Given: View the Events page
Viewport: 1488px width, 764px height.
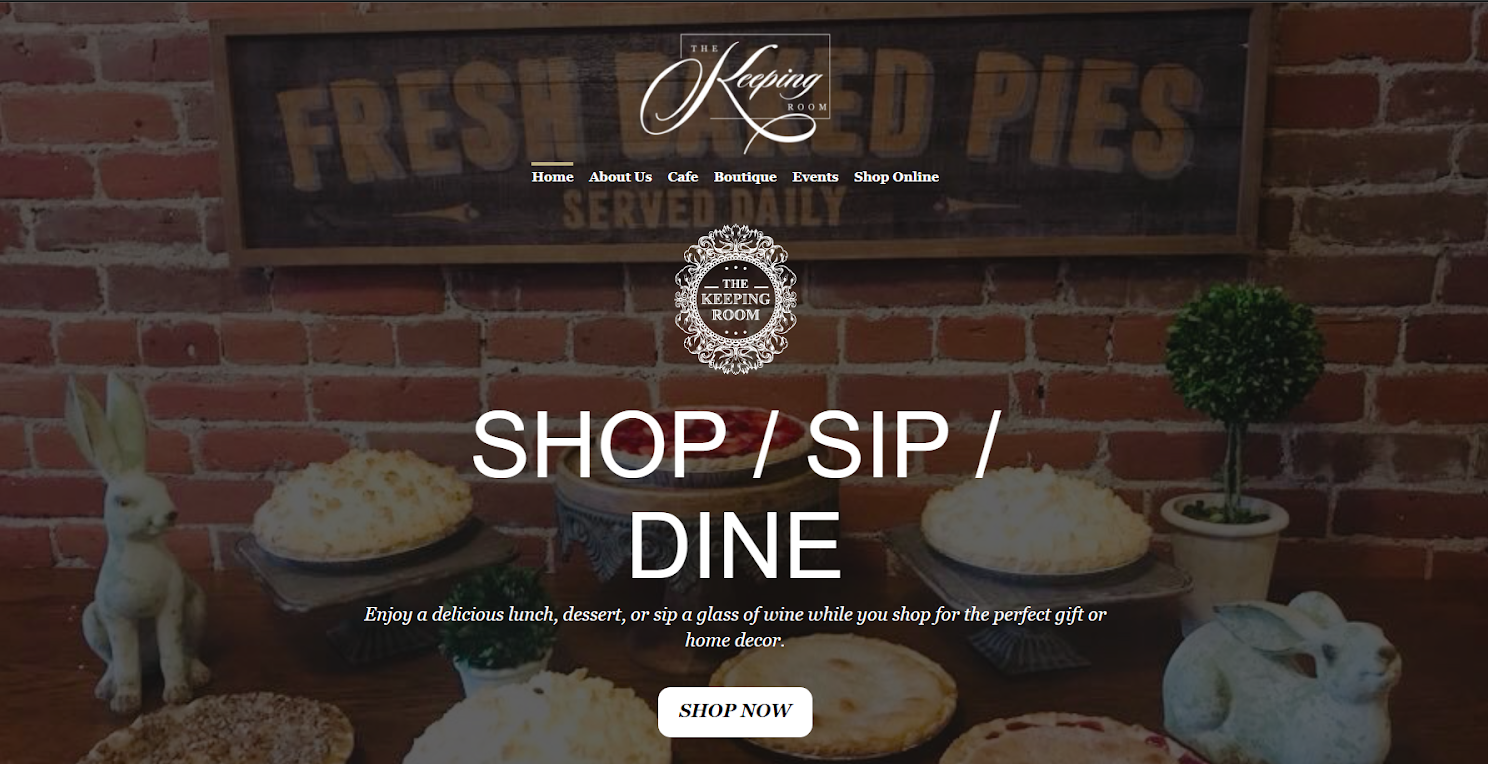Looking at the screenshot, I should pos(815,177).
